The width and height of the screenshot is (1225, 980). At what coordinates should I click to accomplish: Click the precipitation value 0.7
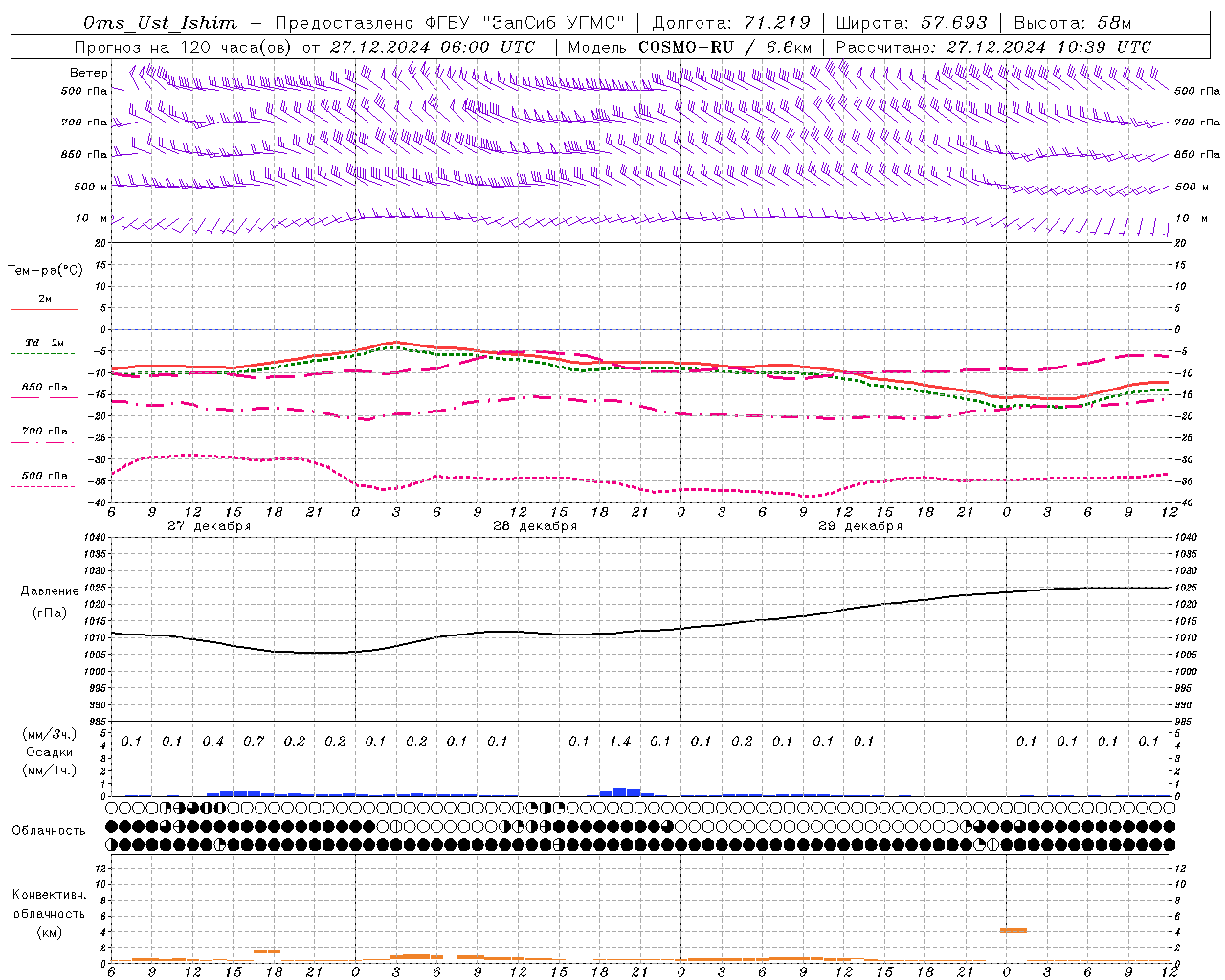[x=254, y=742]
